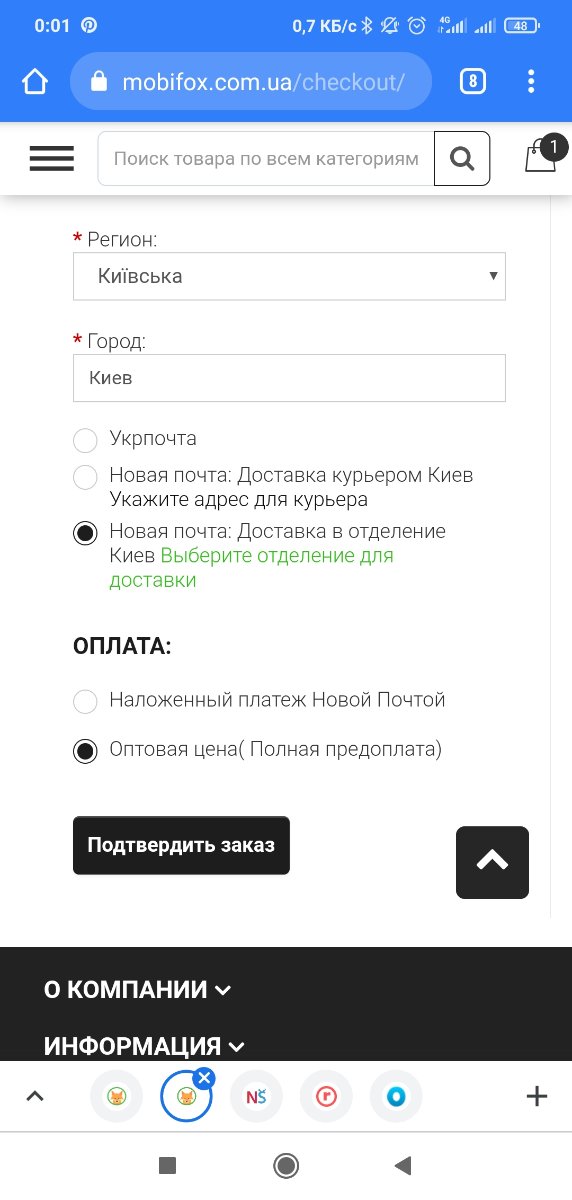Tap the scroll-to-top arrow button
The width and height of the screenshot is (572, 1200).
pyautogui.click(x=492, y=862)
